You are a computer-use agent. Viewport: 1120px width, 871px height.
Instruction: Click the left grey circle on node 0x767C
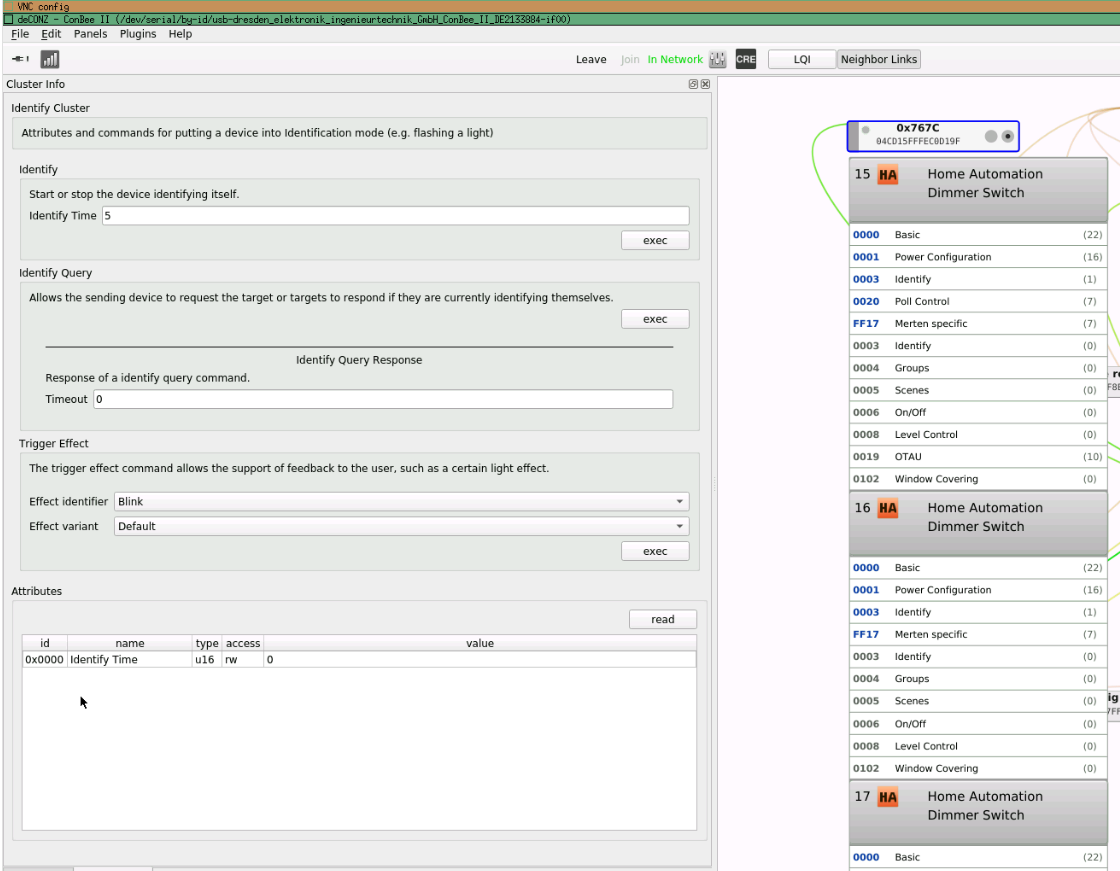pyautogui.click(x=991, y=136)
